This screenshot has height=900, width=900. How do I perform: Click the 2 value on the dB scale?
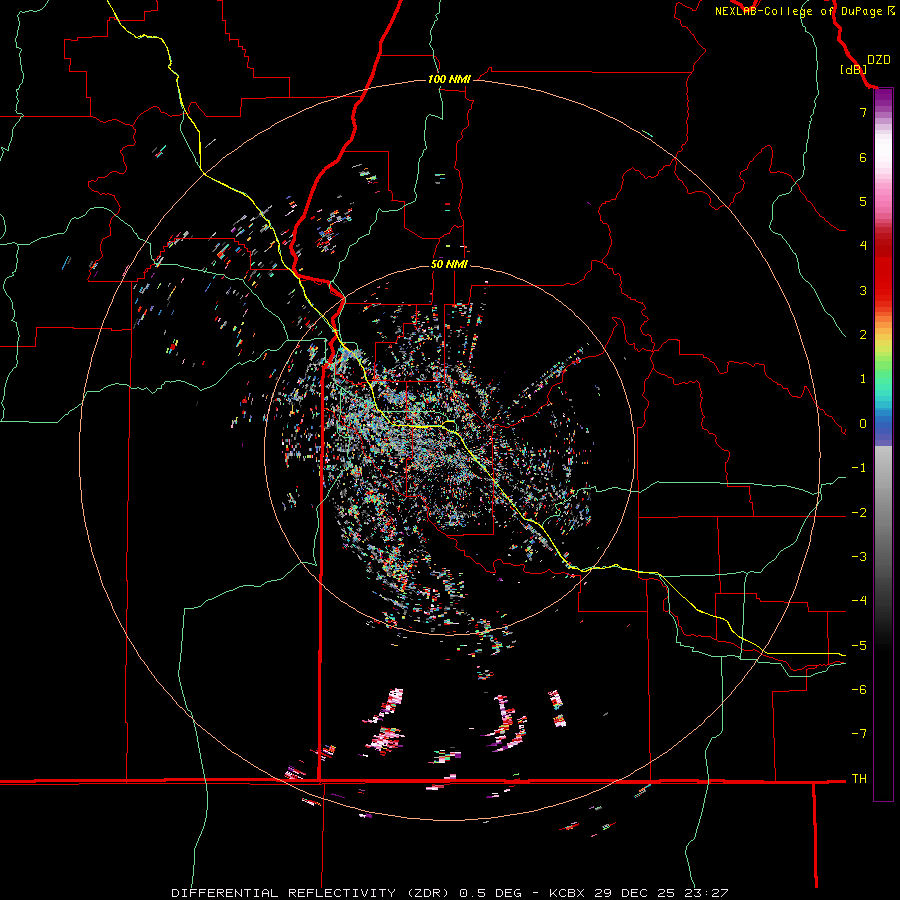pos(863,335)
